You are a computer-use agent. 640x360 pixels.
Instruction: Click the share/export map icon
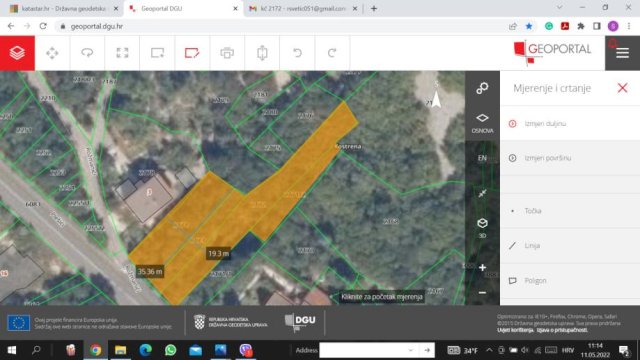[262, 53]
